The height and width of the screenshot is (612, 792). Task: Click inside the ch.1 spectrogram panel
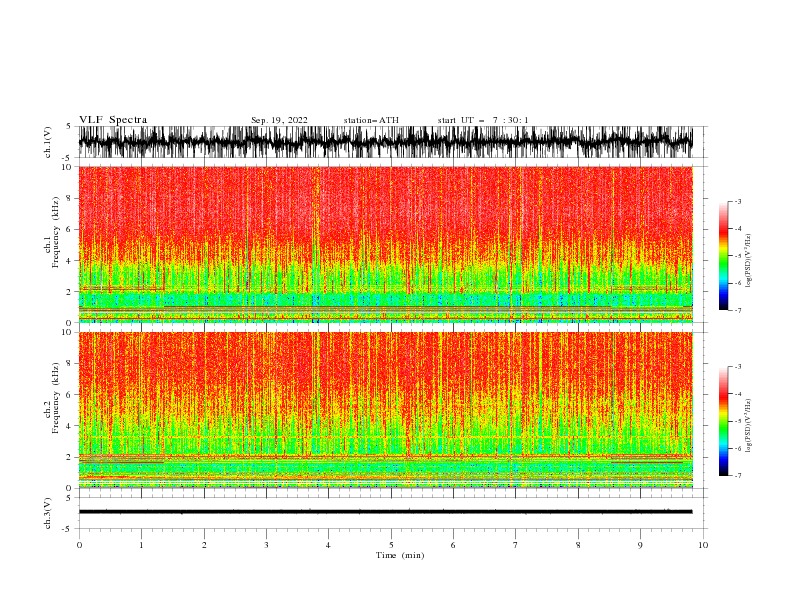[385, 244]
